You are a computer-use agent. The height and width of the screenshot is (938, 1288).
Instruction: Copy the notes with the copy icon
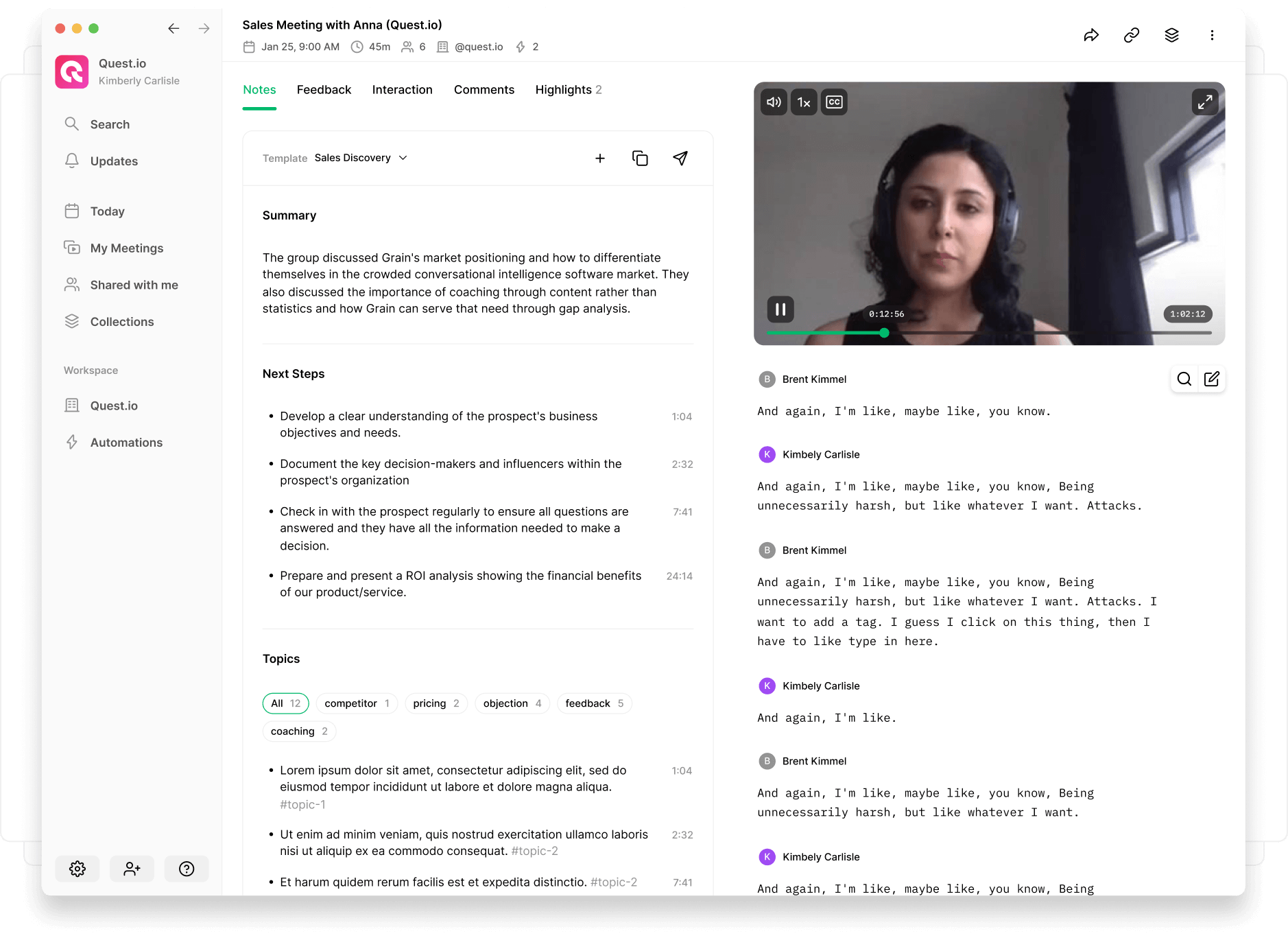pos(640,159)
